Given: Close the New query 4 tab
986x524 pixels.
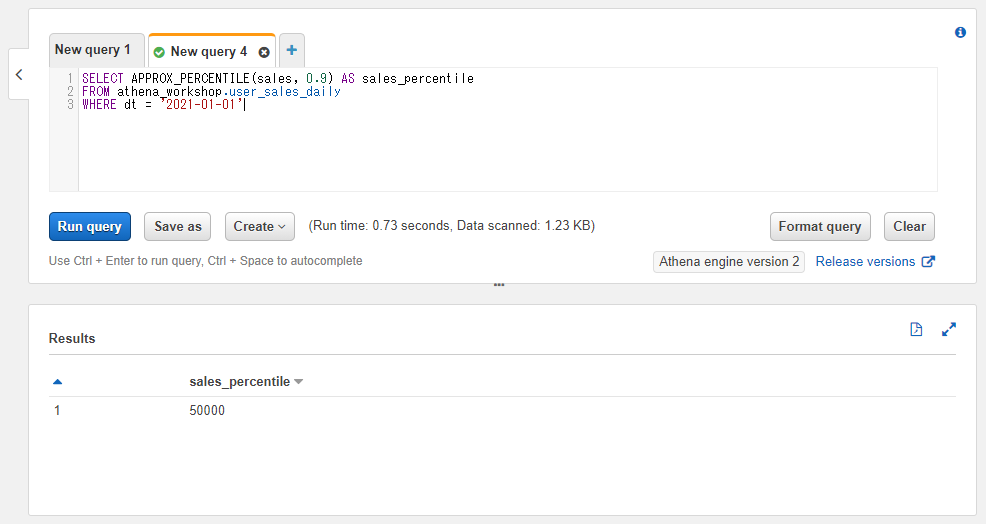Looking at the screenshot, I should 264,52.
